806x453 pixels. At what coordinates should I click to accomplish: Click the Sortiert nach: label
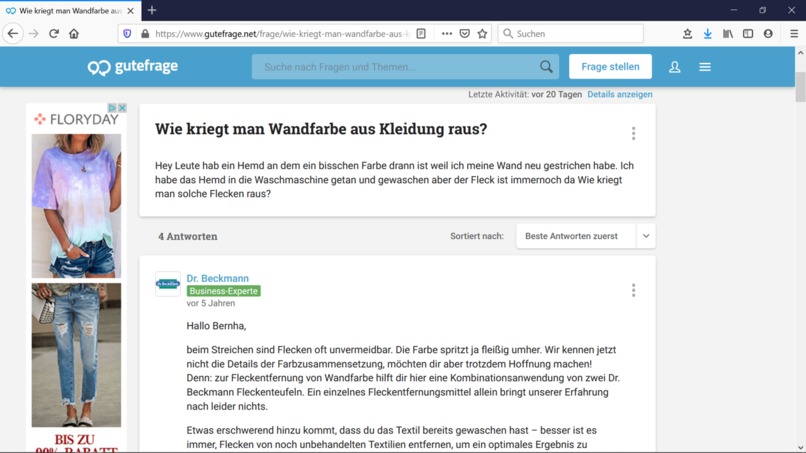point(477,237)
